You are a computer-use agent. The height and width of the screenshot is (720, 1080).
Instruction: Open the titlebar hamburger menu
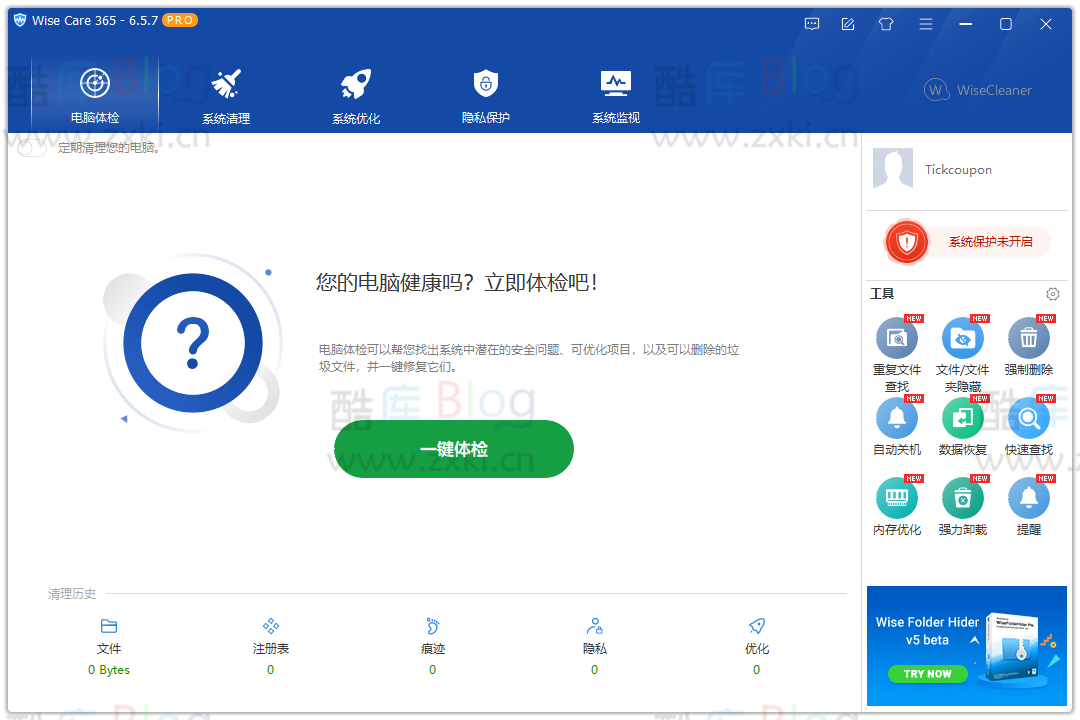coord(926,23)
